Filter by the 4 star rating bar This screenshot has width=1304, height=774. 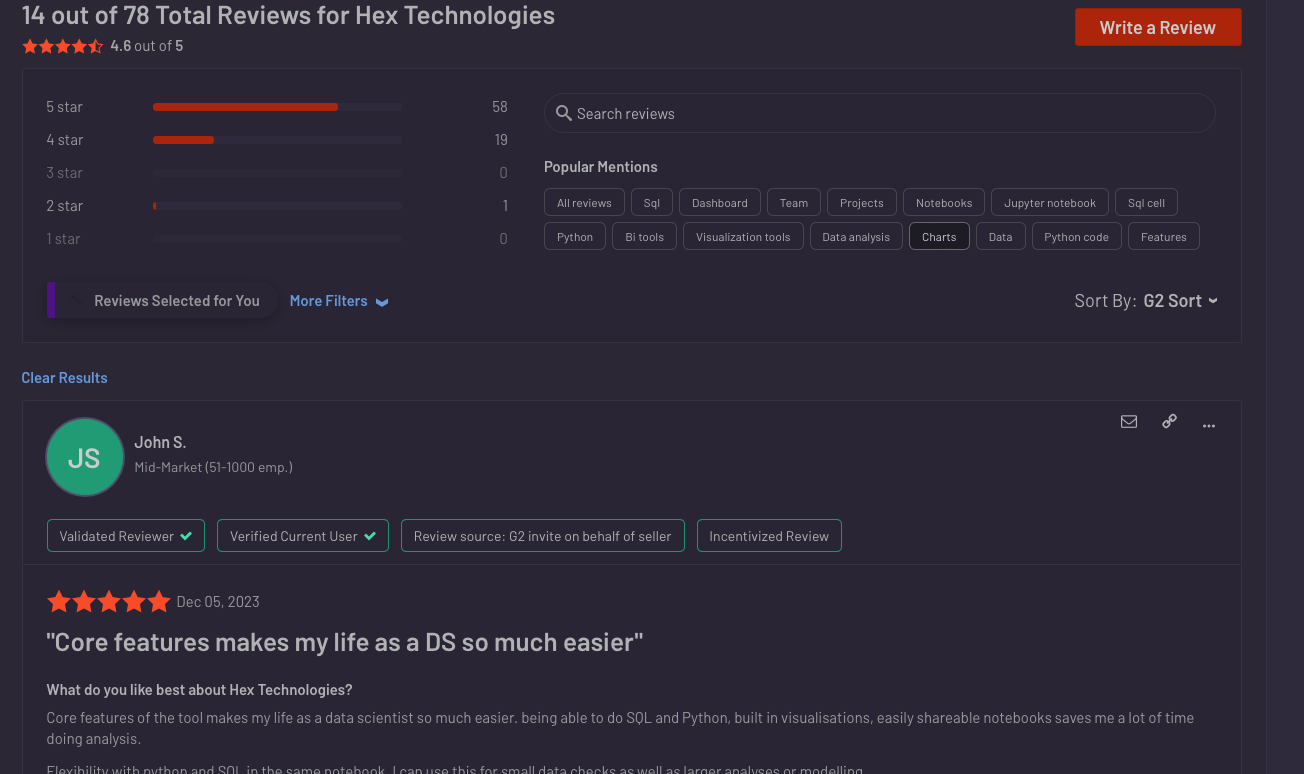point(277,140)
